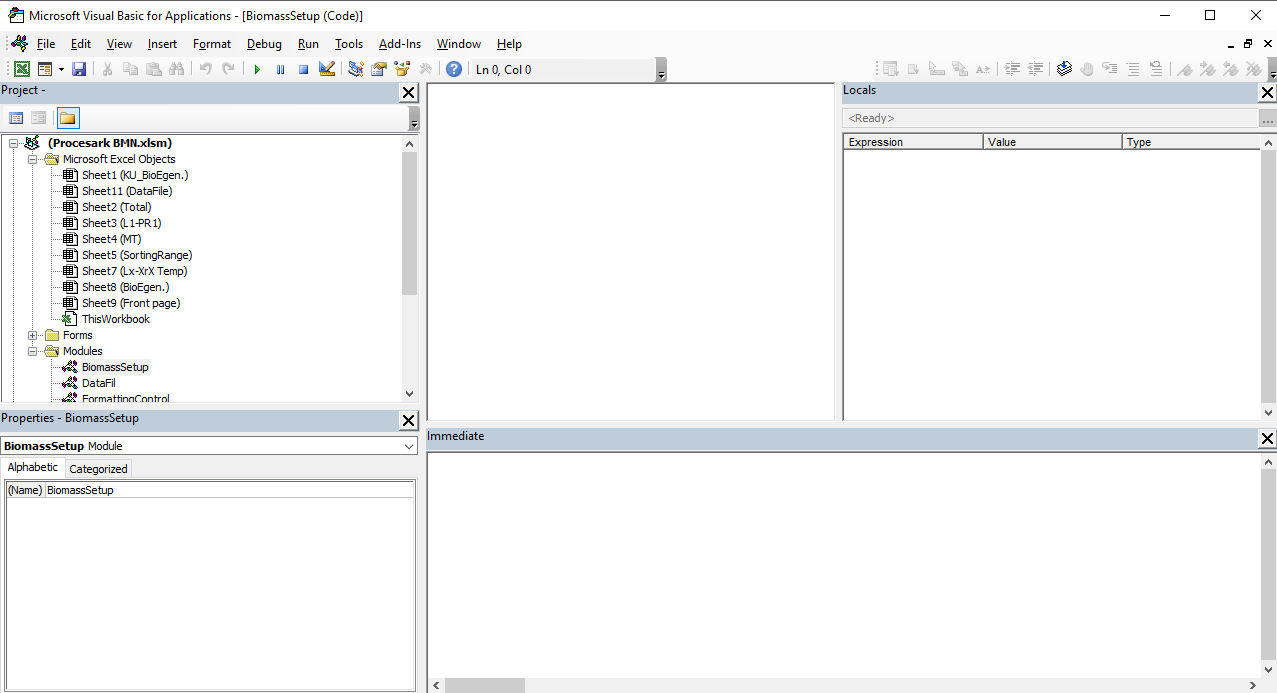The height and width of the screenshot is (693, 1277).
Task: Click the Parameter Info icon
Action: coord(960,69)
